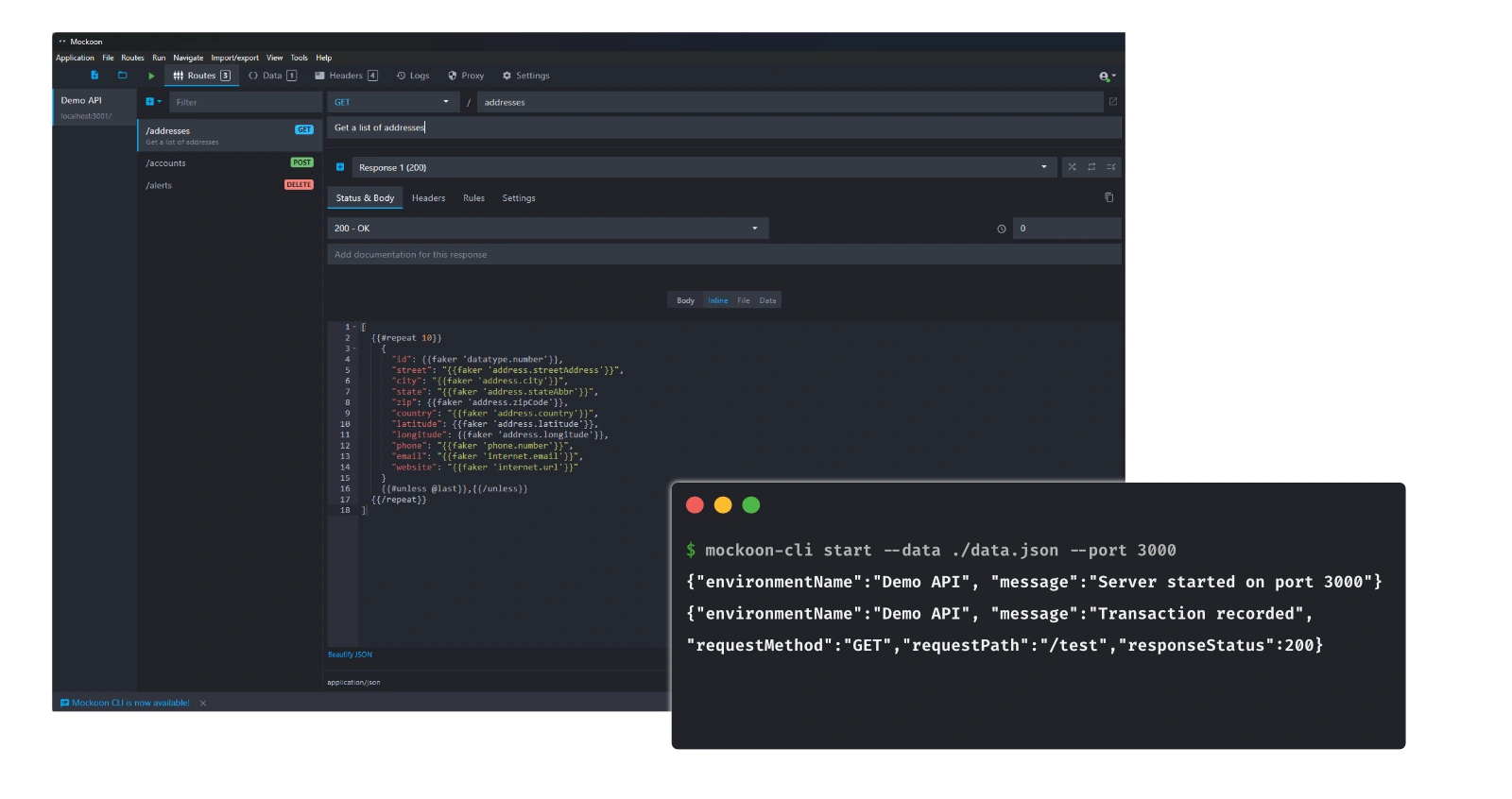Click the red dot in terminal window
This screenshot has width=1512, height=799.
[695, 505]
